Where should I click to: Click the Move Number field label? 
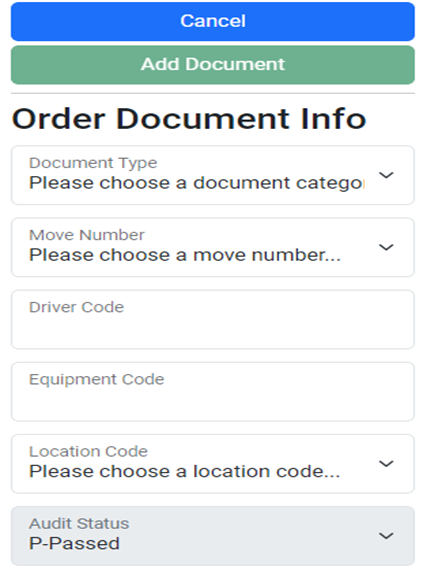point(87,235)
